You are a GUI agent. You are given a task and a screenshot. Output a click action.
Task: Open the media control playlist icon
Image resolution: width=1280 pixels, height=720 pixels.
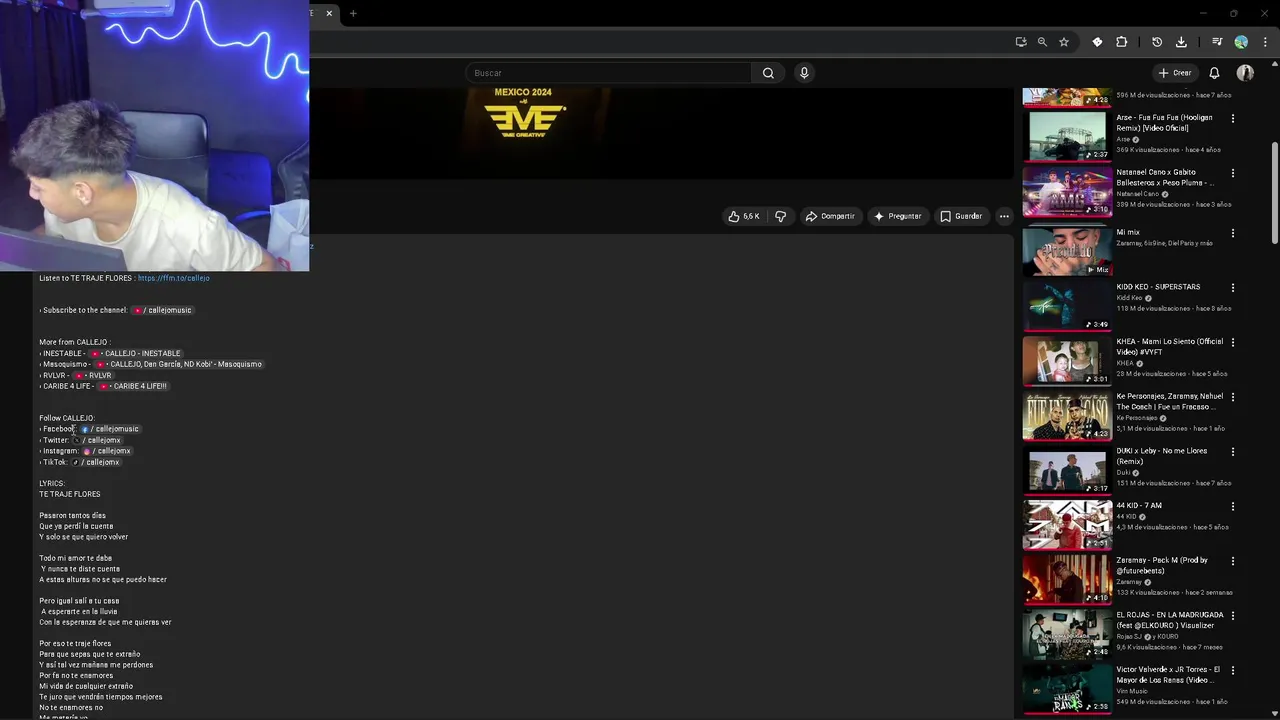point(1217,42)
